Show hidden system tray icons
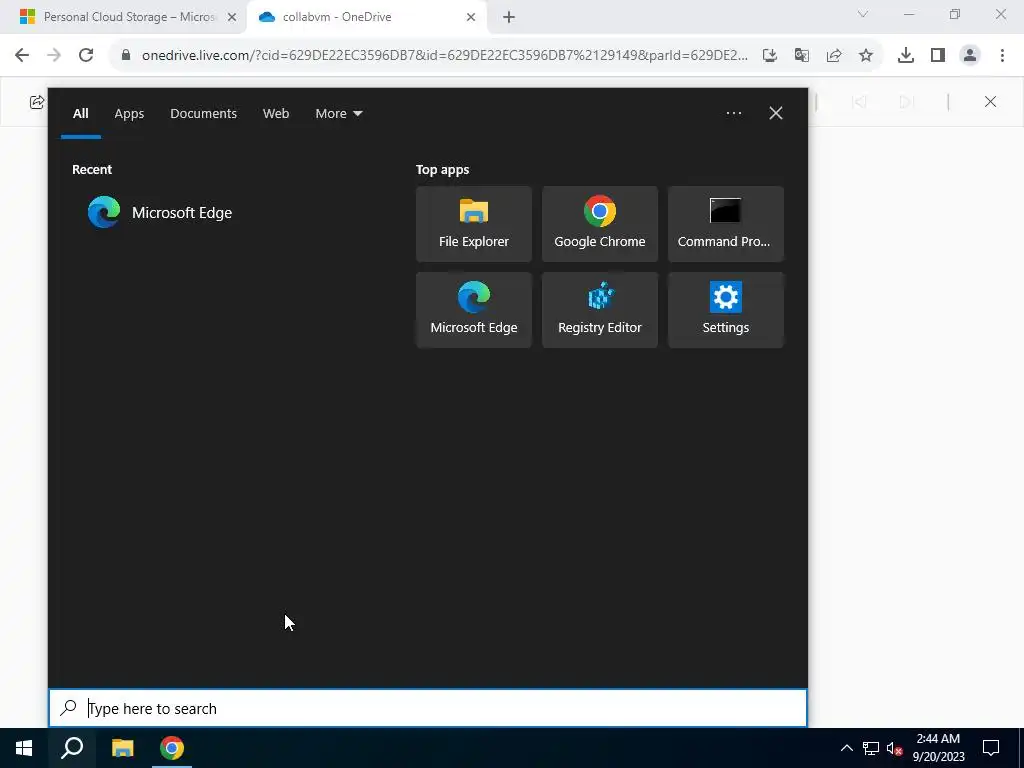Viewport: 1024px width, 768px height. click(846, 748)
